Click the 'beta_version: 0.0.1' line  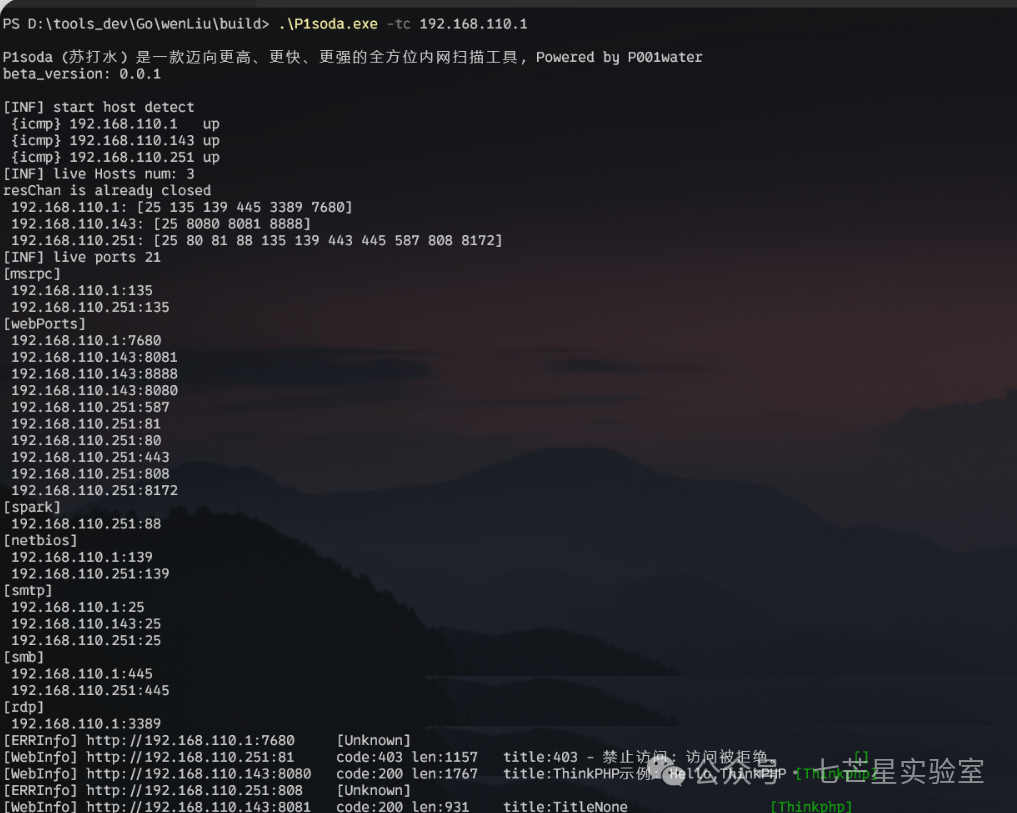coord(82,74)
